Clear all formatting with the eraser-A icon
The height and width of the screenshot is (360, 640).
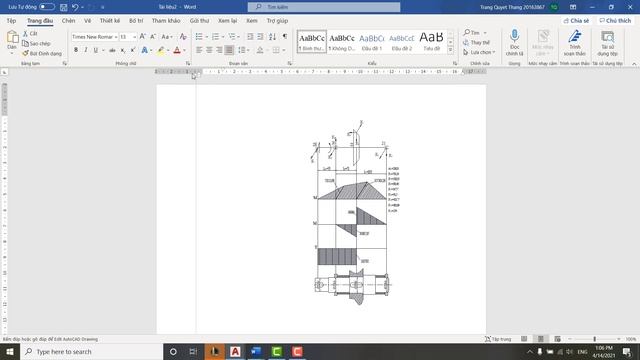point(183,37)
